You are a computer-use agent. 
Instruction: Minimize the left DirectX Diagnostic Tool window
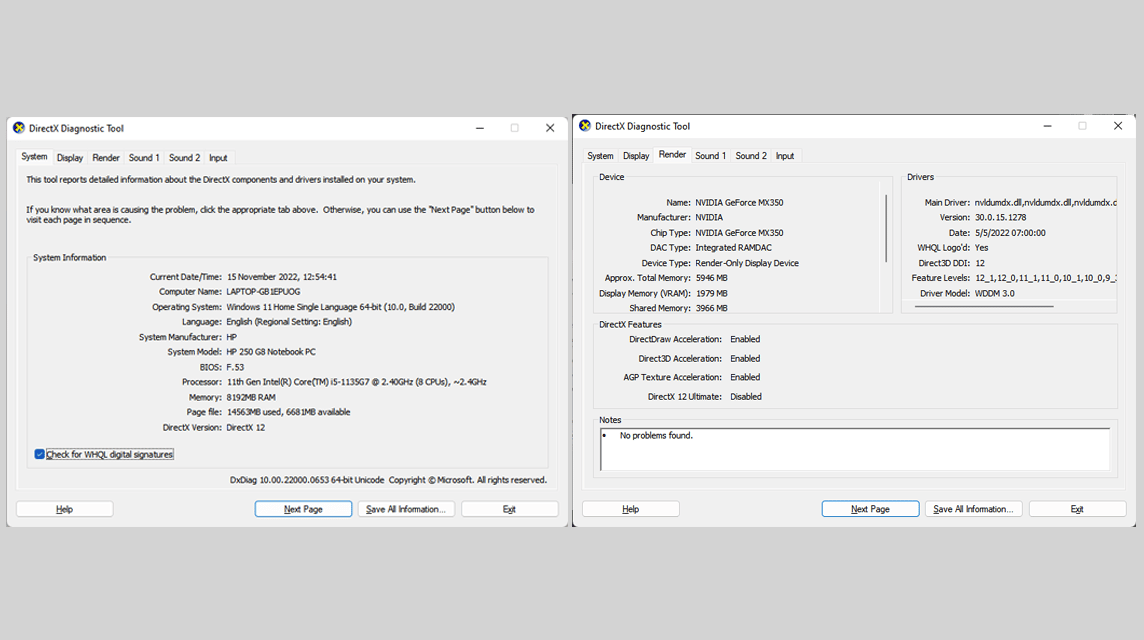tap(479, 128)
